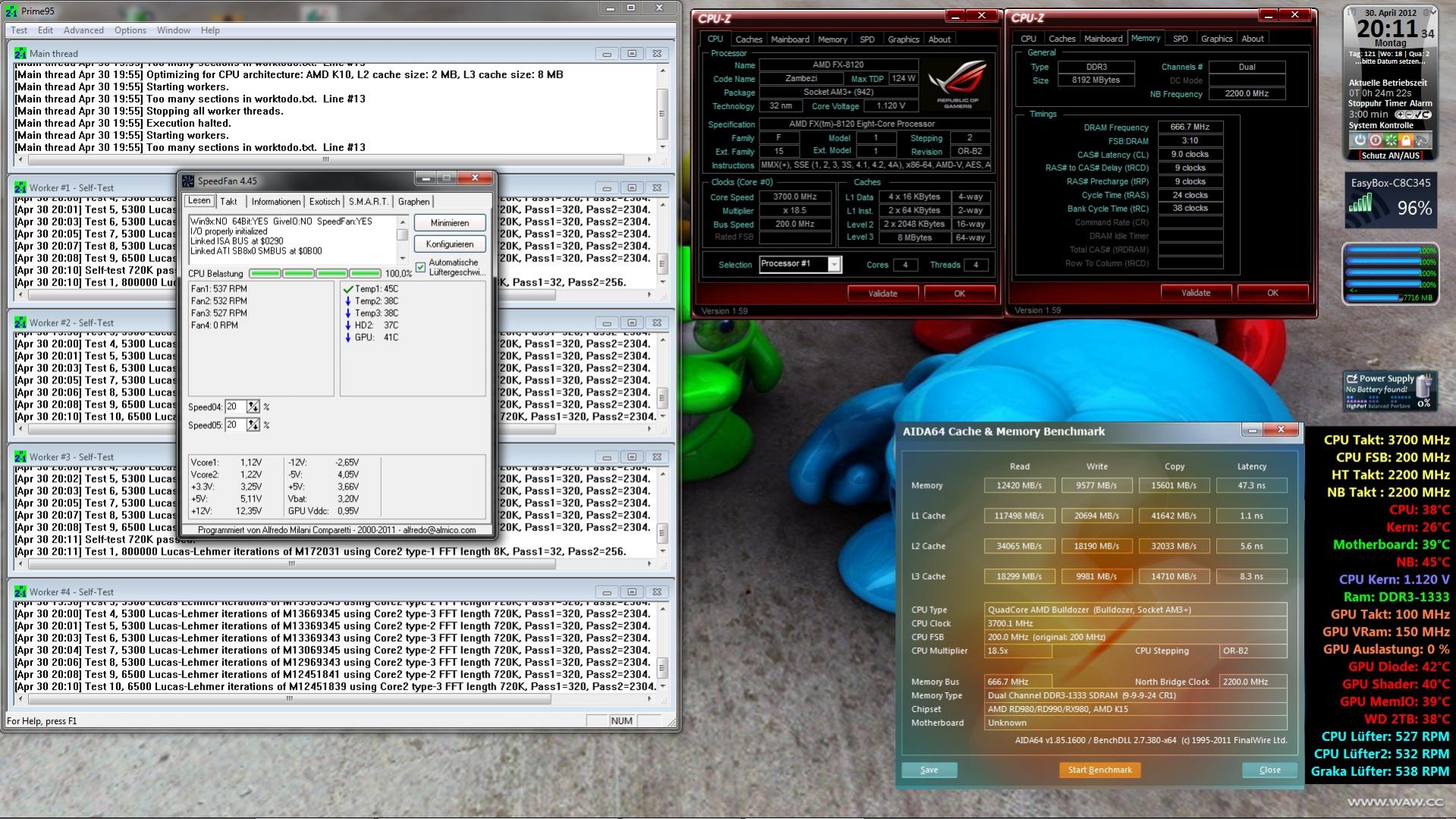Click the Worker #3 window icon
This screenshot has width=1456, height=819.
pos(20,457)
